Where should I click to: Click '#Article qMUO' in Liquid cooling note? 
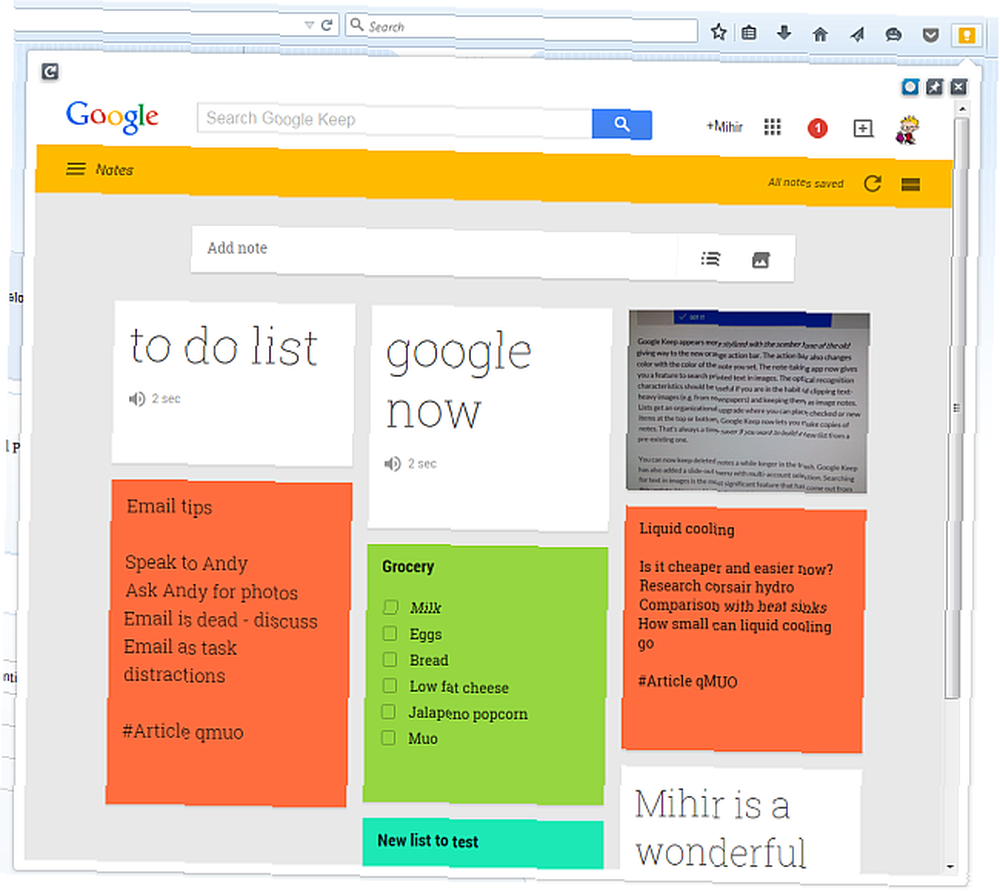point(688,681)
